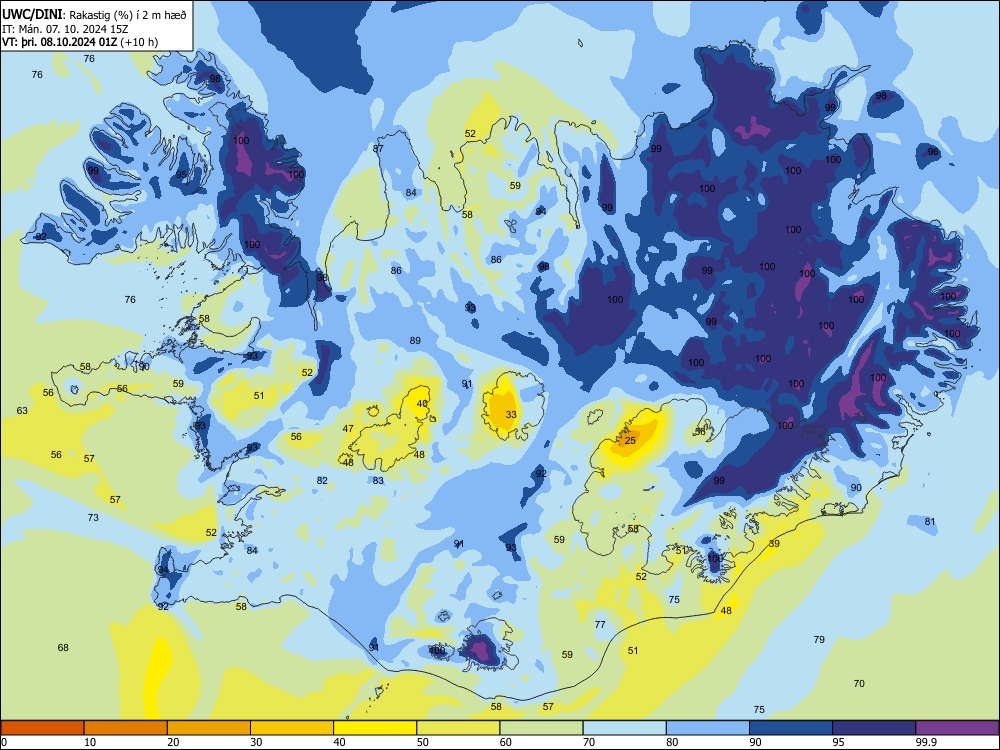Click the 'VT: þri. 08.10.2024 01Z (+10 h)' line
Image resolution: width=1000 pixels, height=750 pixels.
[x=80, y=42]
